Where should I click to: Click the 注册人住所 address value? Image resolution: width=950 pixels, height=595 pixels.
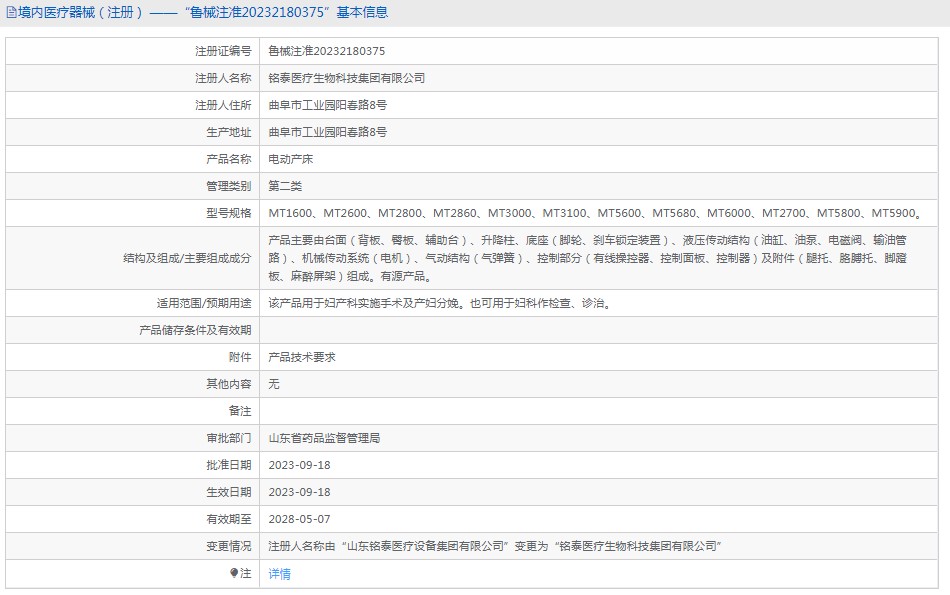point(328,105)
